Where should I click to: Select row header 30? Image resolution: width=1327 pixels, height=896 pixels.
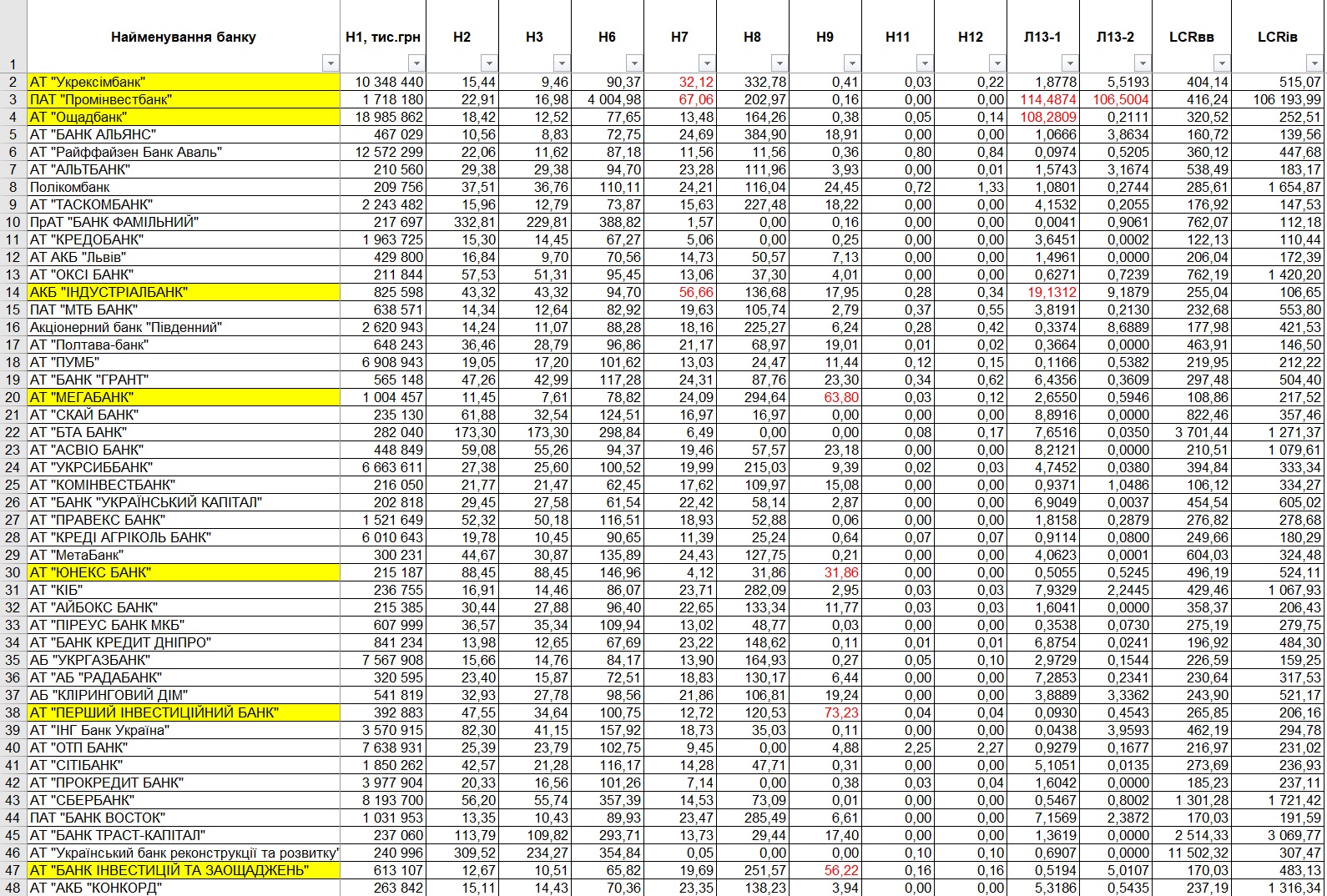[13, 572]
